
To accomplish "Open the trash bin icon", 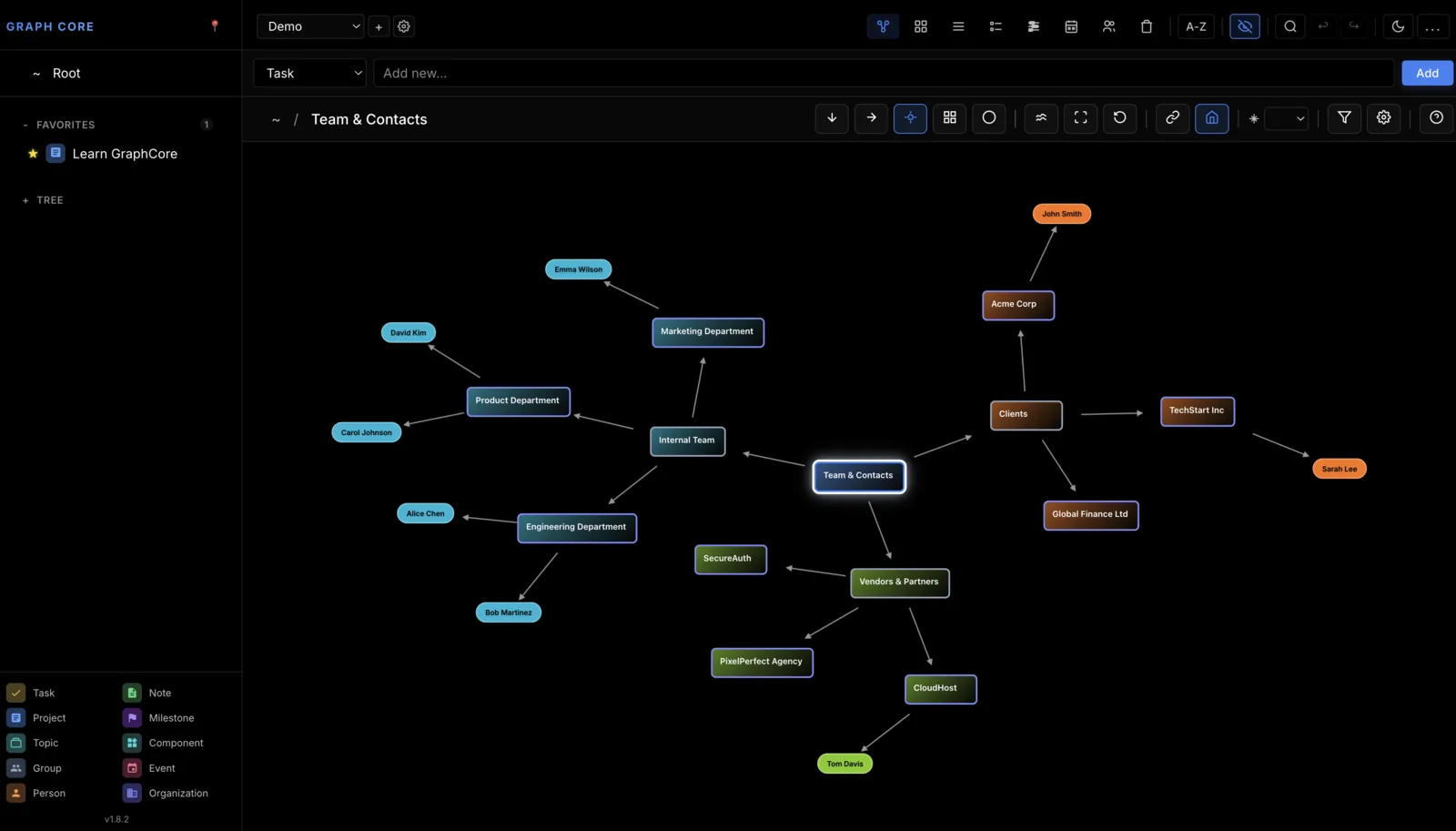I will click(1147, 26).
